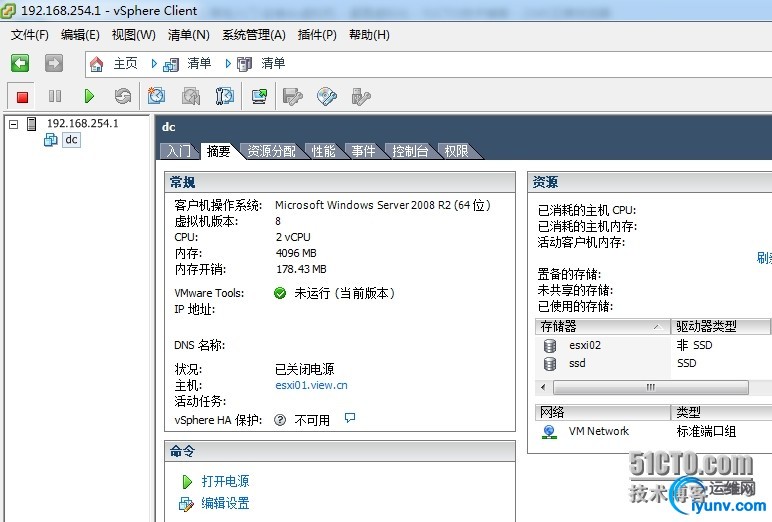
Task: Click the 编辑设置 command link
Action: click(225, 503)
